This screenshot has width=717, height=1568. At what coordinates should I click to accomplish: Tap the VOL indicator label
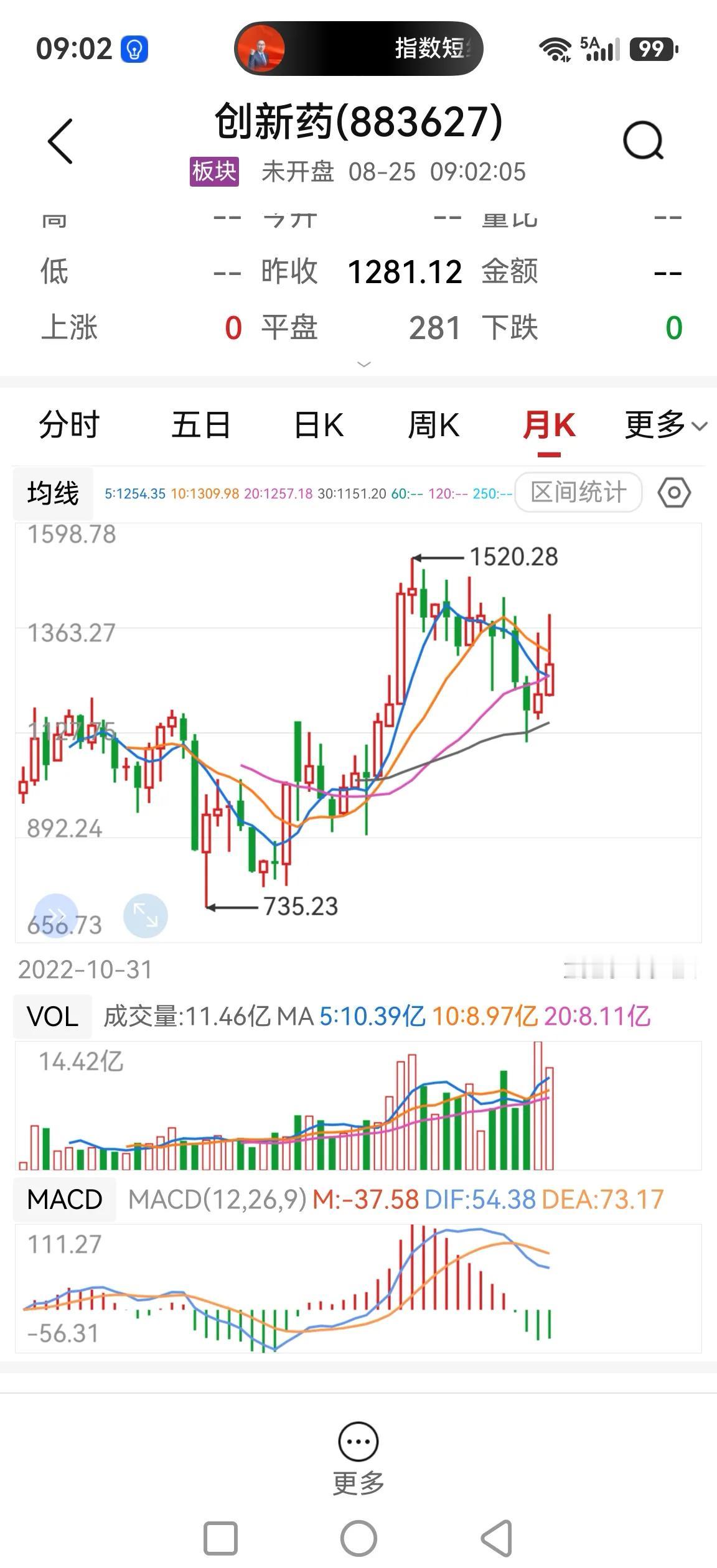tap(53, 1017)
